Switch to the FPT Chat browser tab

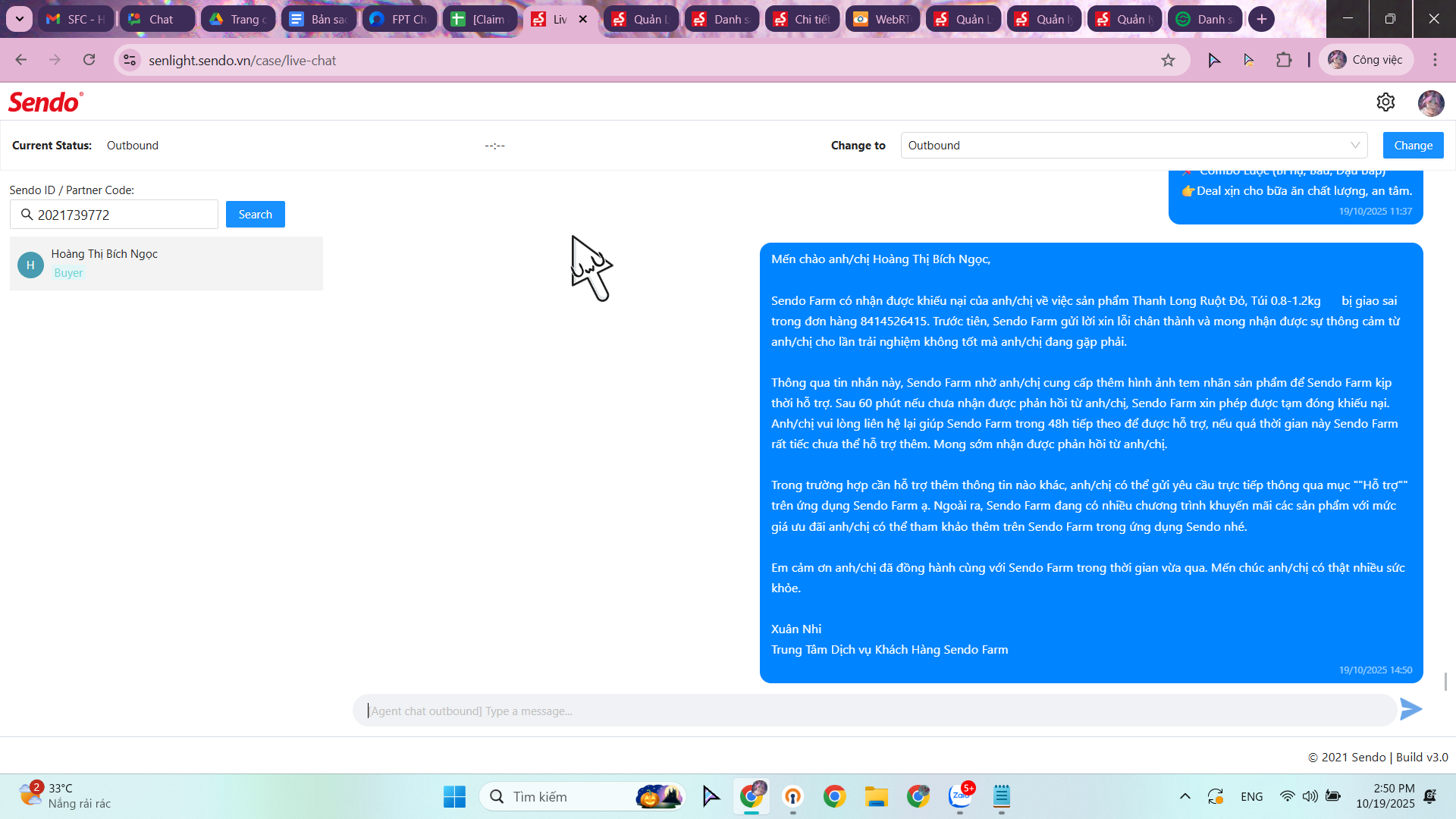coord(400,19)
